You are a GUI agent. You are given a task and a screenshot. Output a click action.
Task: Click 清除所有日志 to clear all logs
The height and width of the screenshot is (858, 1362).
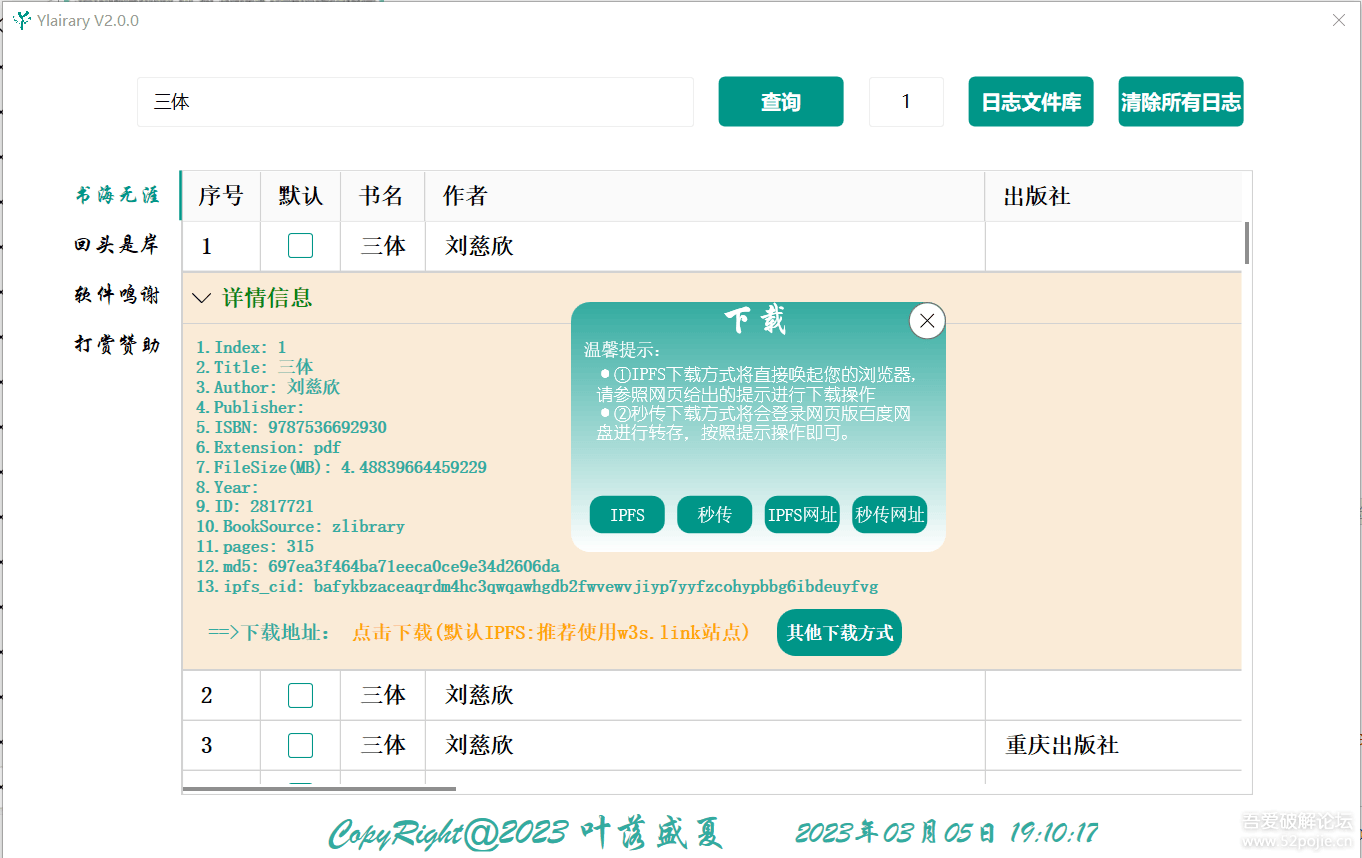1181,101
